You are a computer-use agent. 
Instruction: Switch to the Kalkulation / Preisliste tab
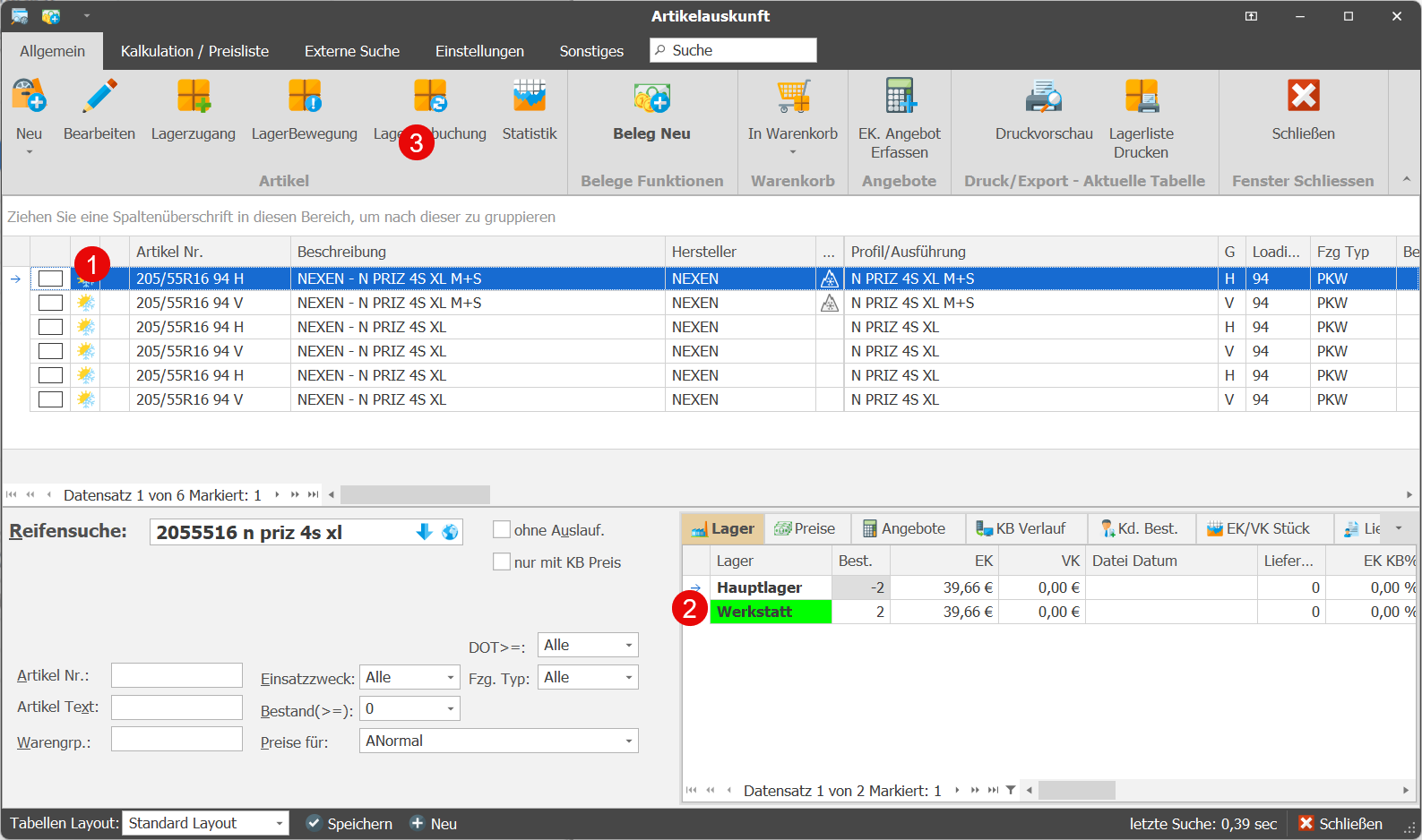click(194, 51)
